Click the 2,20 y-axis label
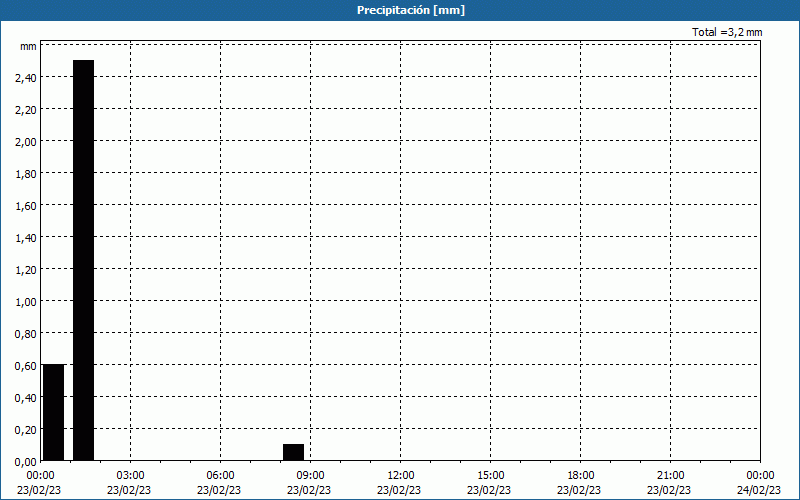Viewport: 800px width, 500px height. 26,110
